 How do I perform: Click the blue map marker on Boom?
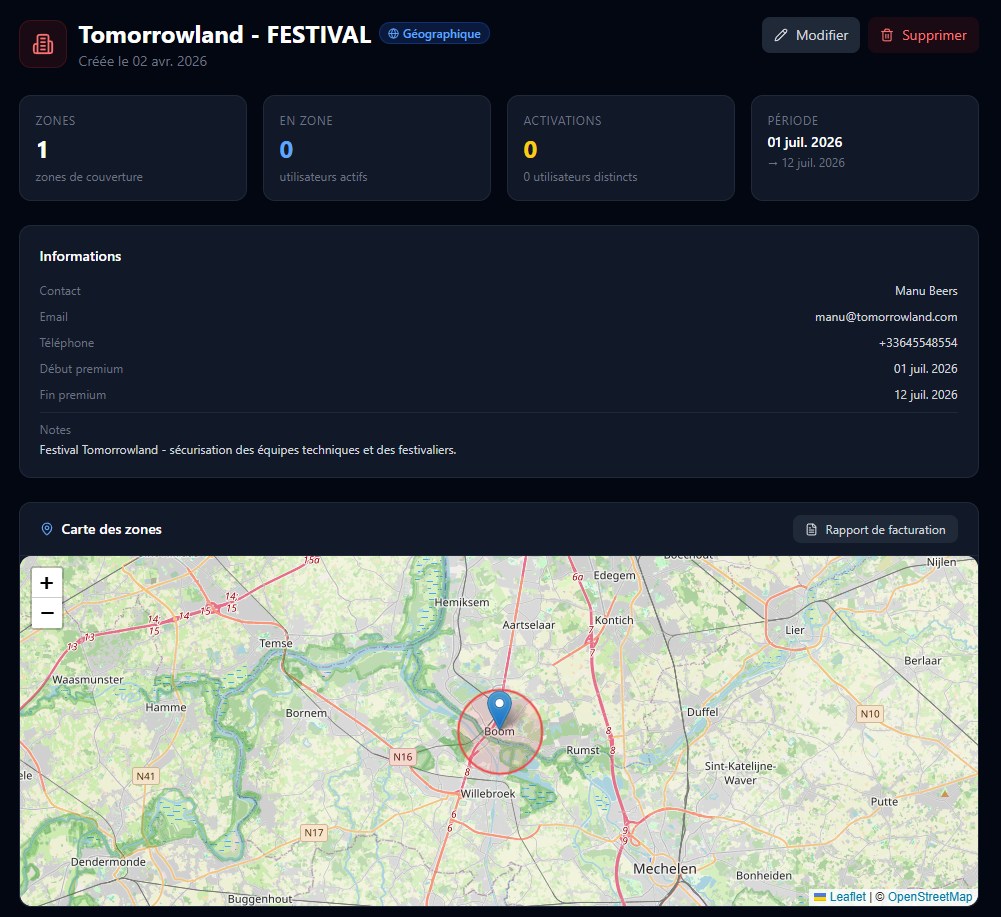(x=499, y=708)
